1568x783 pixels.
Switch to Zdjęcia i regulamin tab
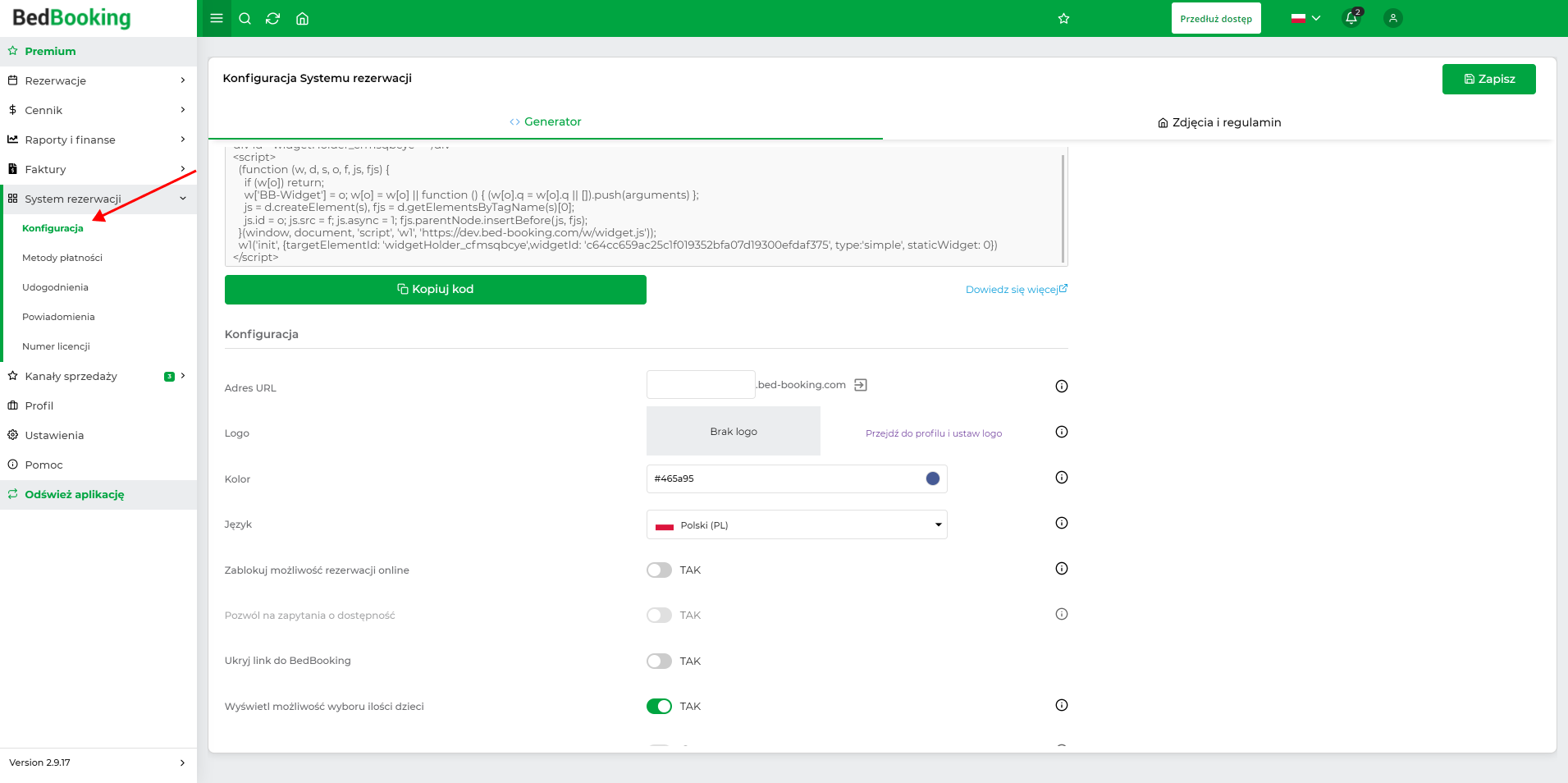coord(1219,122)
